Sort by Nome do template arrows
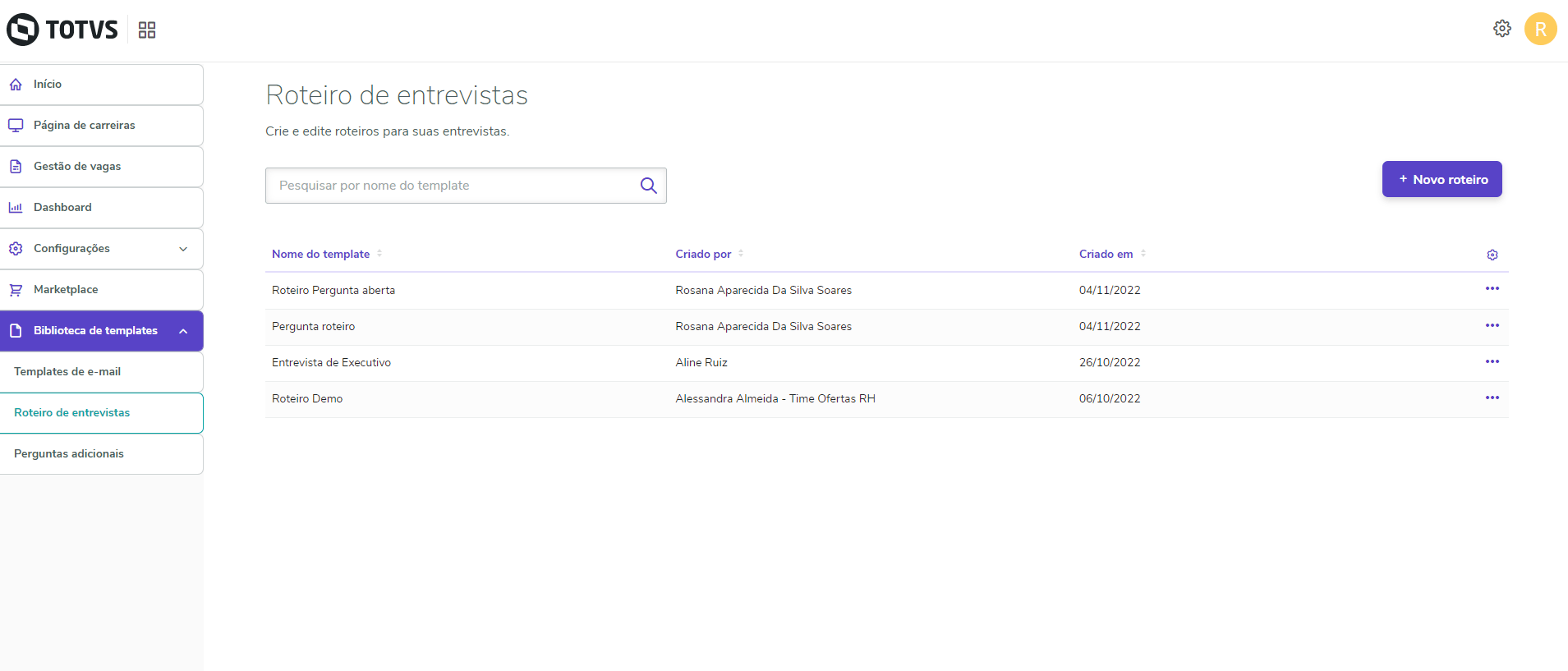This screenshot has height=671, width=1568. [x=379, y=254]
